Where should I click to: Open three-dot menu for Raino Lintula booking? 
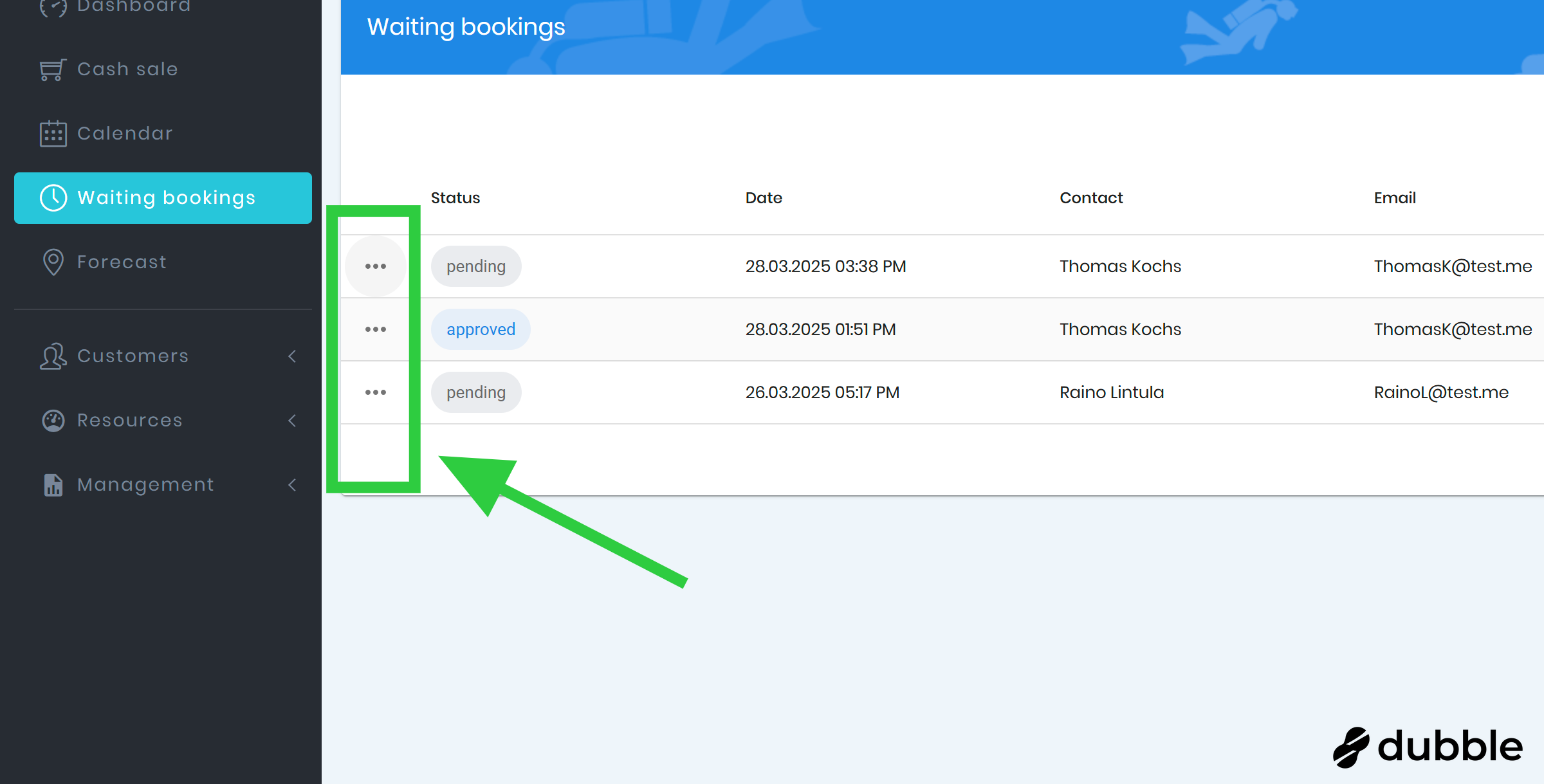point(376,392)
